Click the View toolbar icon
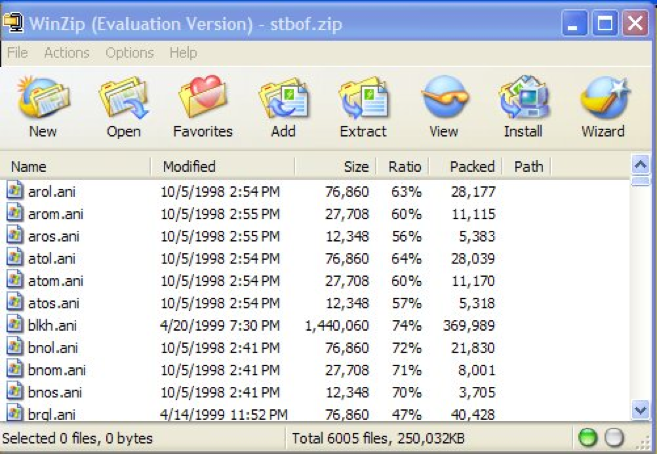Viewport: 657px width, 454px height. (x=443, y=106)
